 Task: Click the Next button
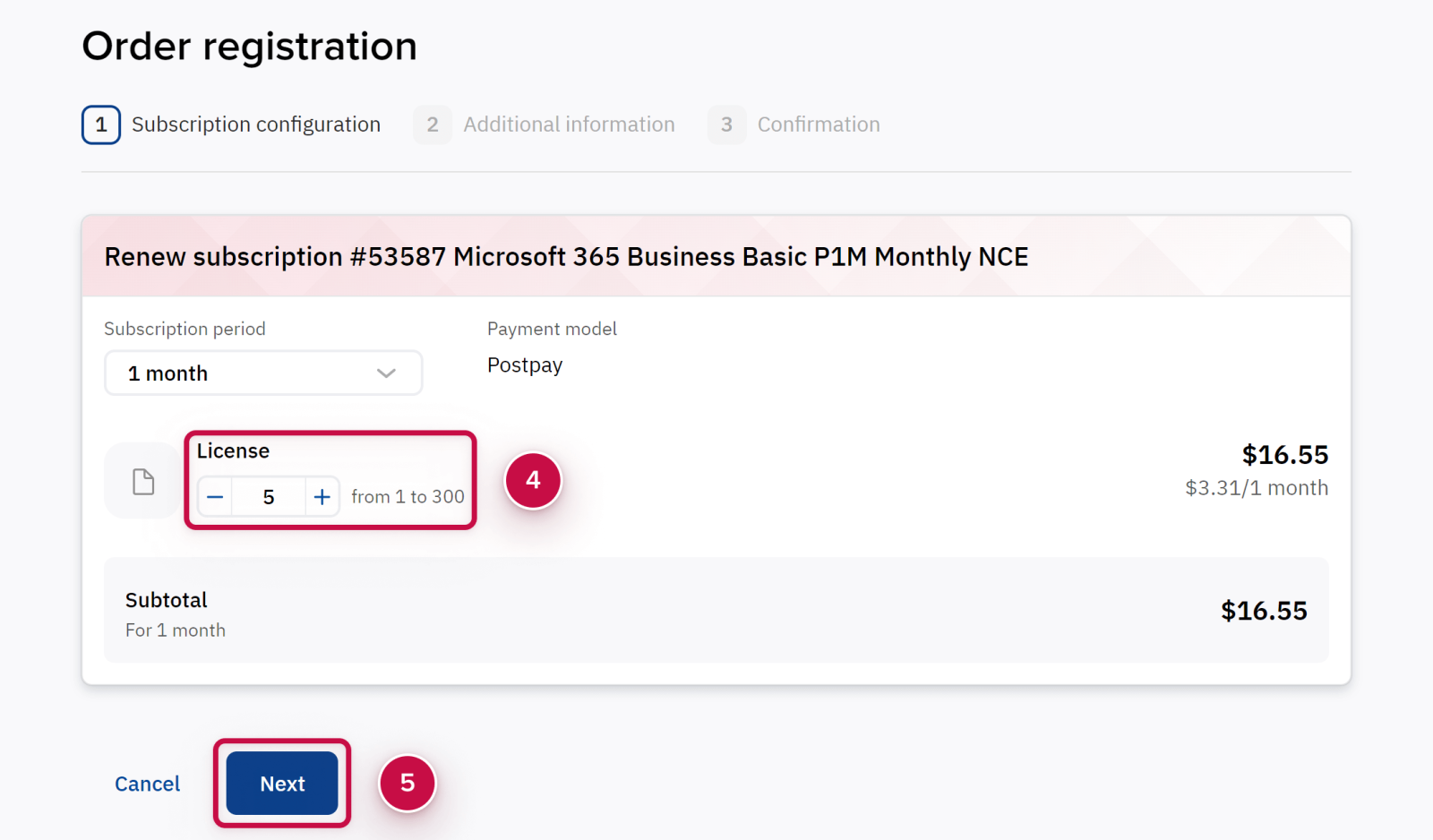click(282, 784)
